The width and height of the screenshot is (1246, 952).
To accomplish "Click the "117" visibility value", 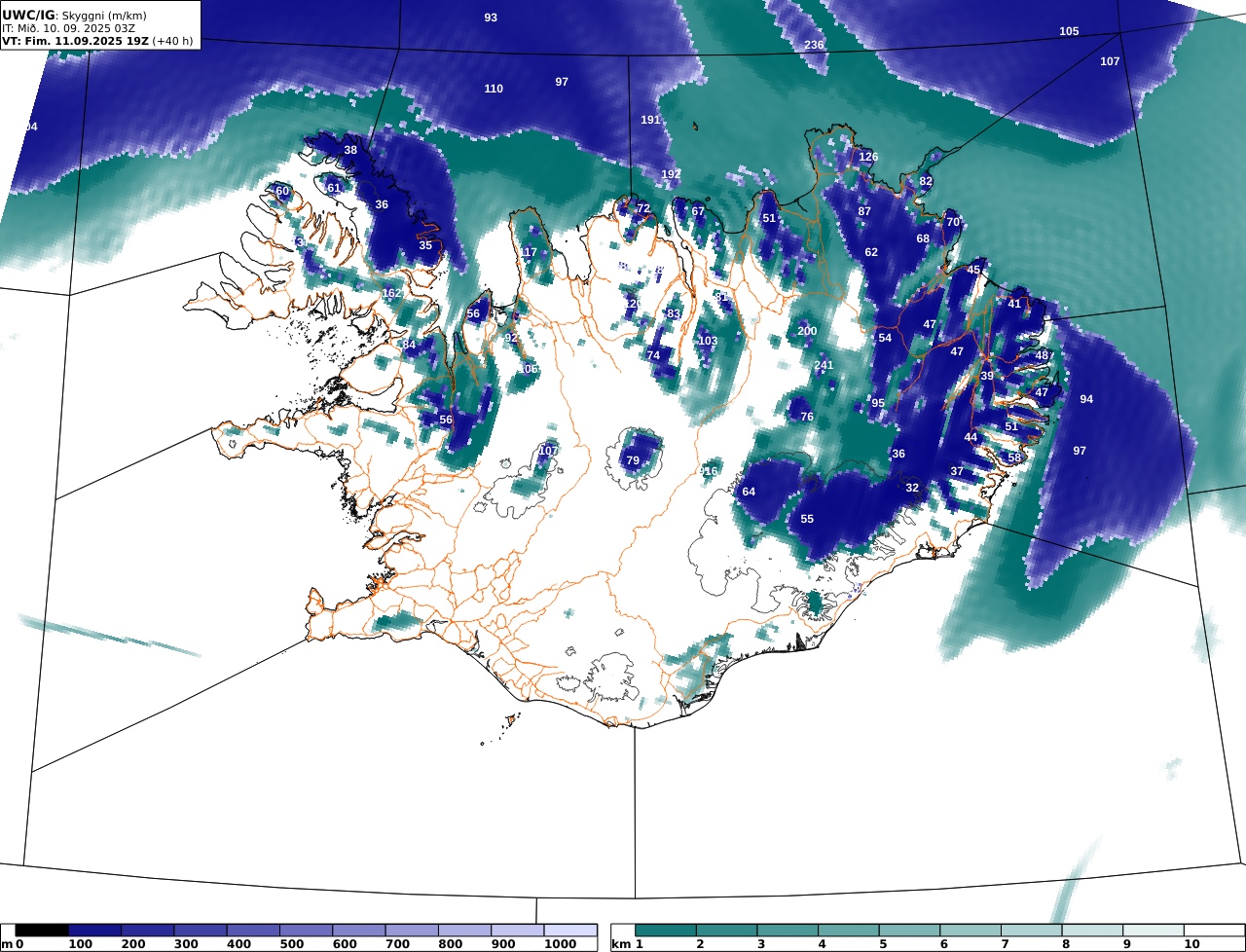I will (528, 252).
